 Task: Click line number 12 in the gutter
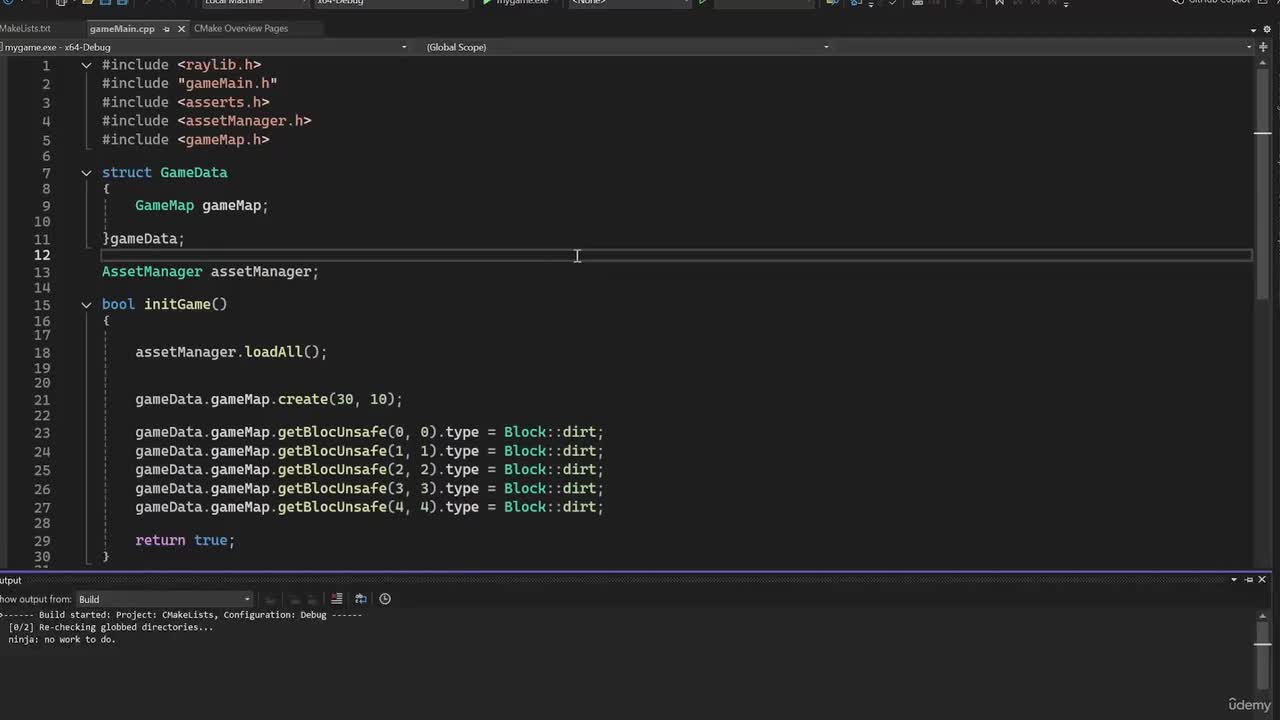[x=42, y=255]
